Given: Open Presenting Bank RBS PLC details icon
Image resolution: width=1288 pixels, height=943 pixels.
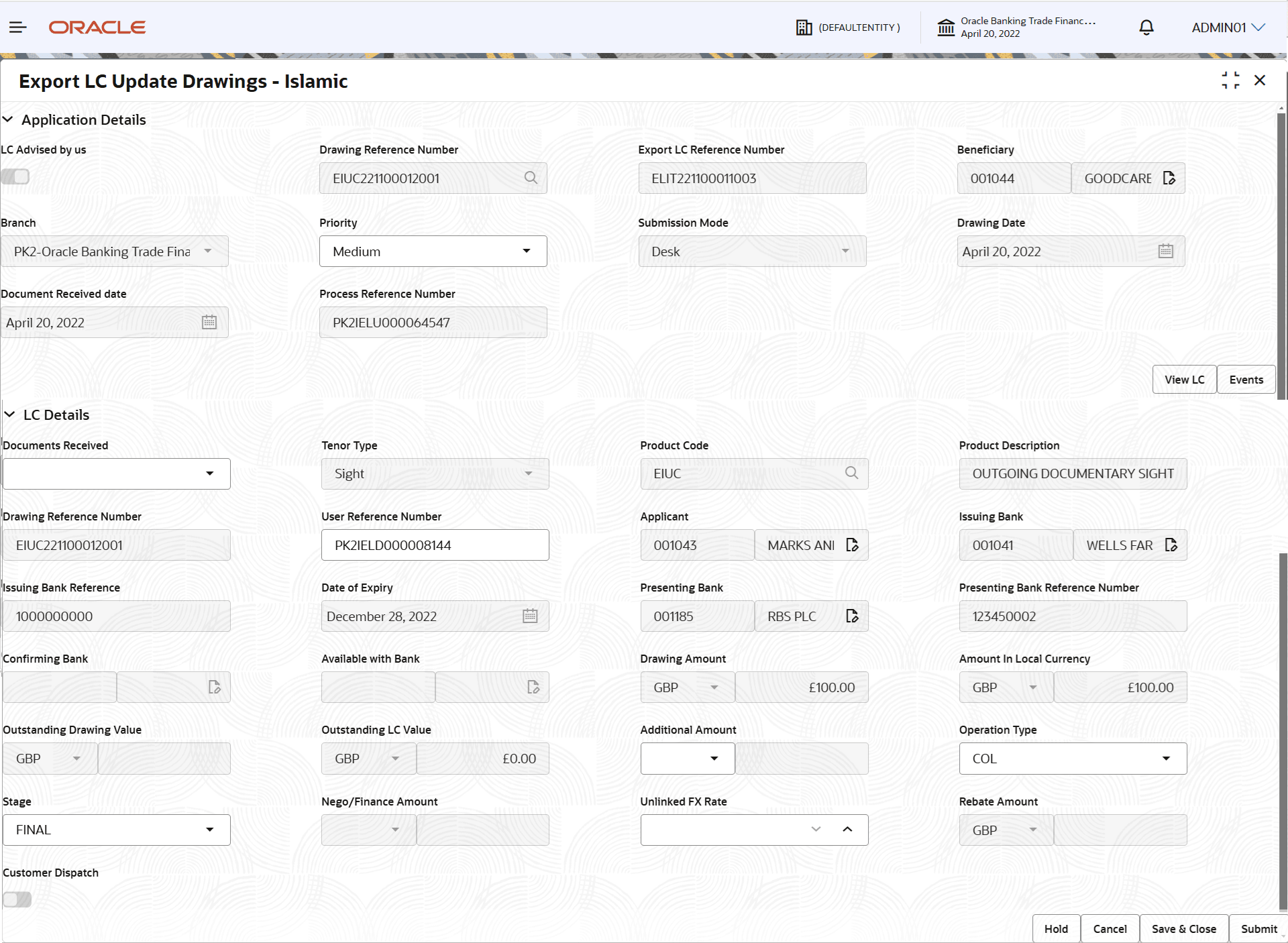Looking at the screenshot, I should coord(852,616).
